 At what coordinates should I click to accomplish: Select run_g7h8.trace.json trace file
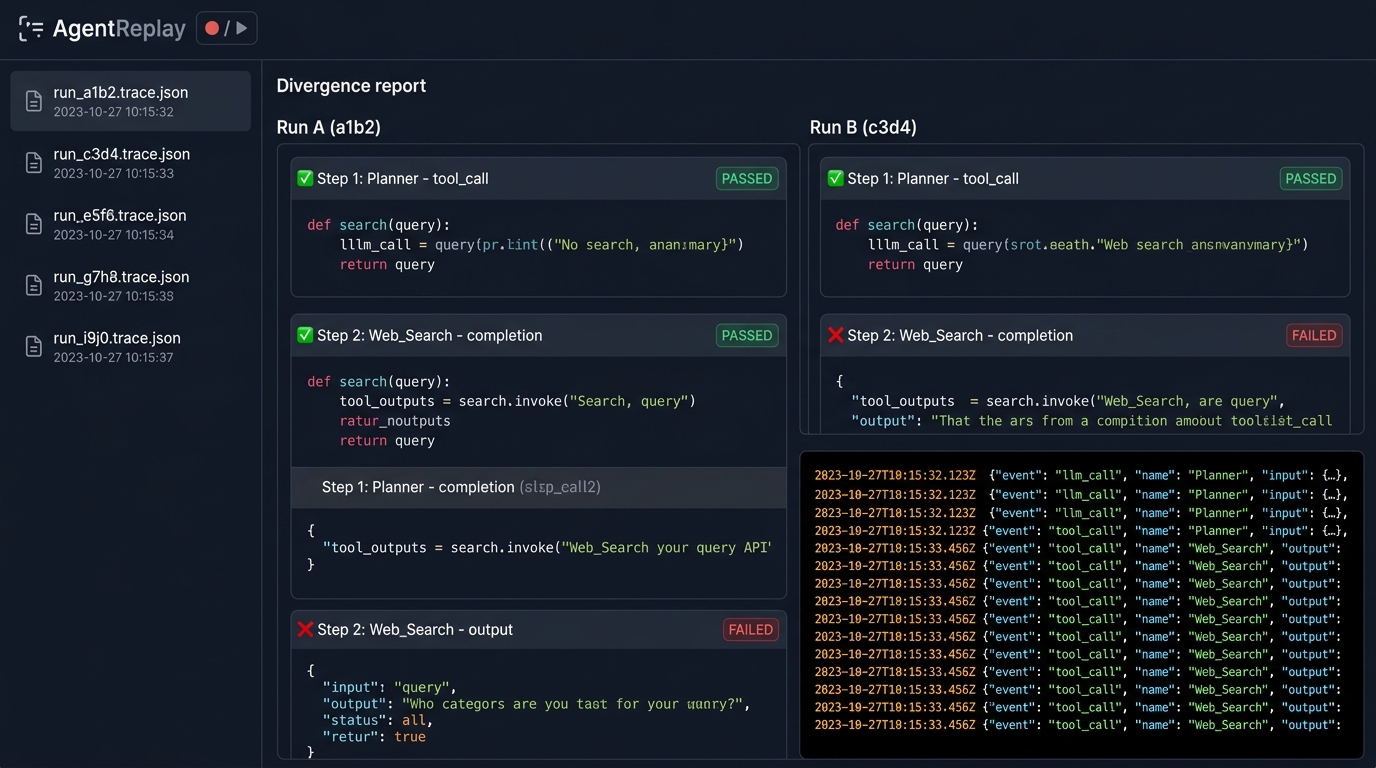point(130,285)
